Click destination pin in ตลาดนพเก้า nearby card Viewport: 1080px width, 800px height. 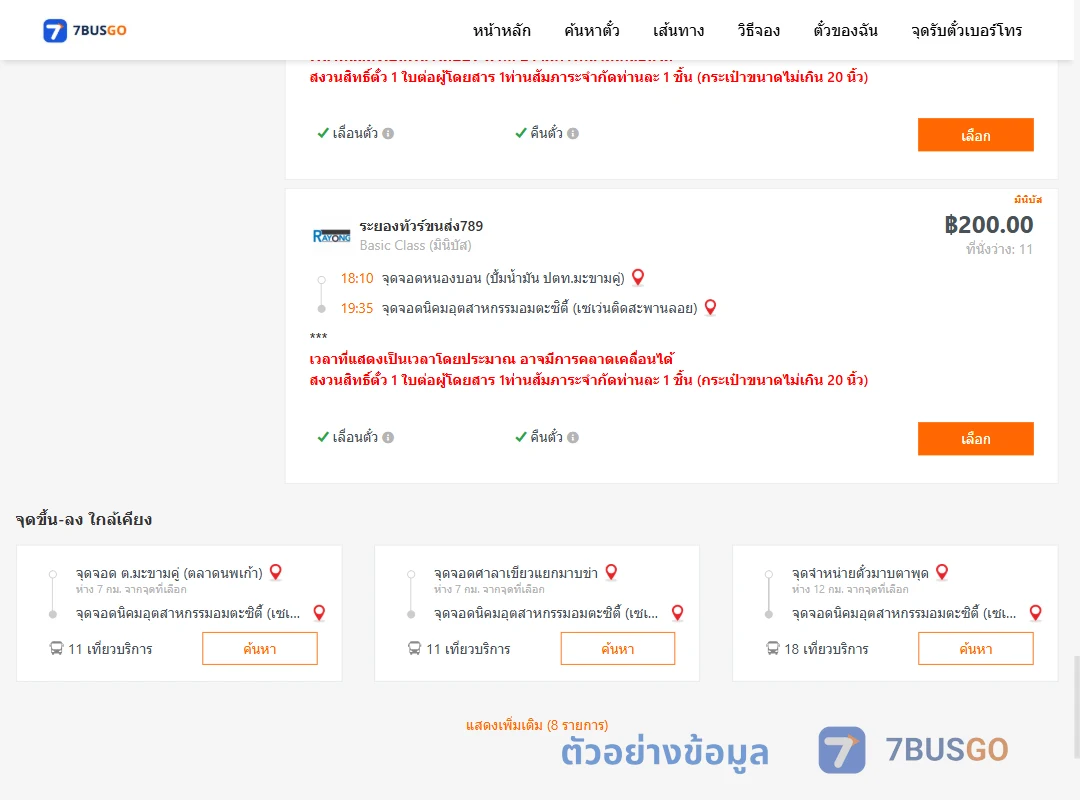(319, 613)
